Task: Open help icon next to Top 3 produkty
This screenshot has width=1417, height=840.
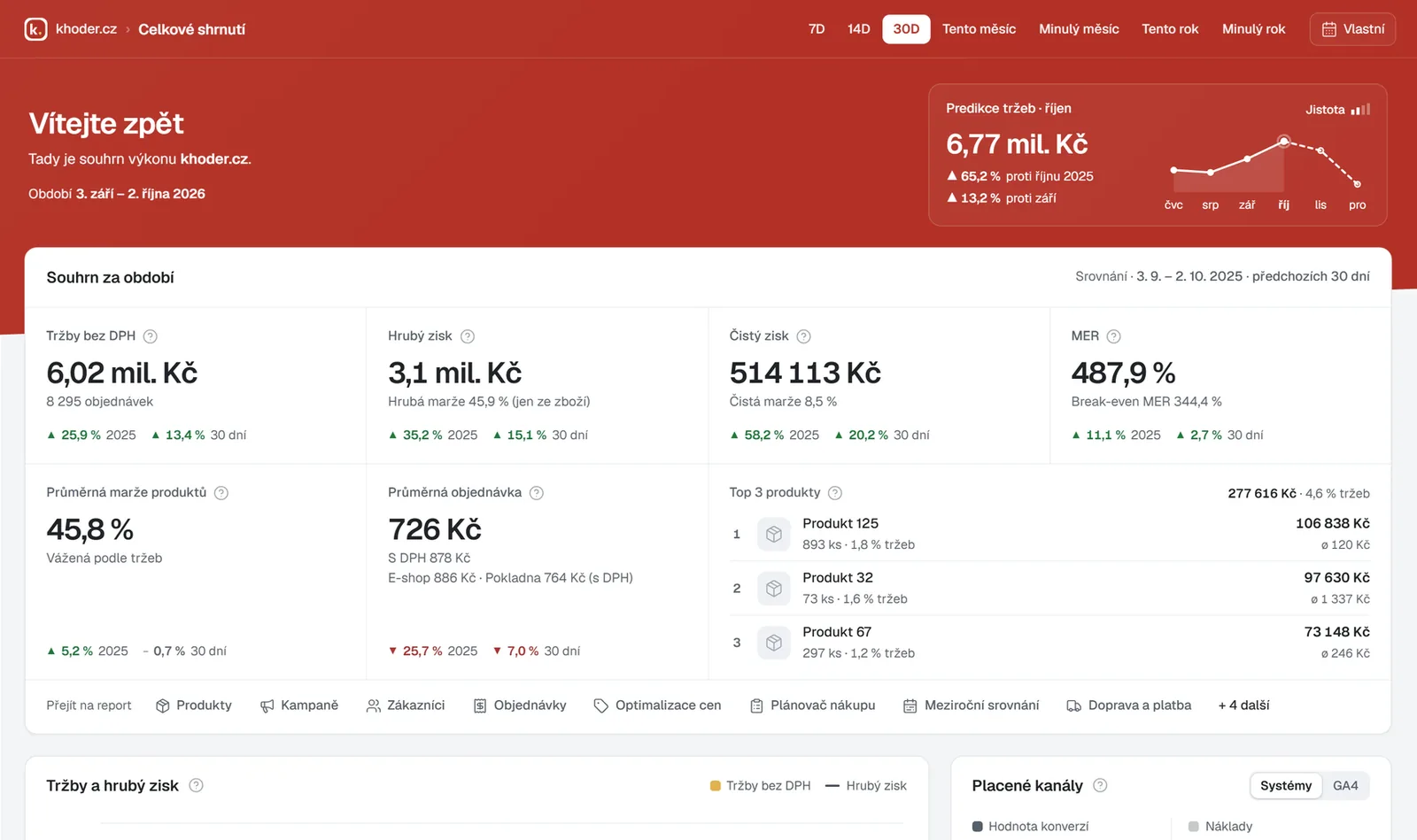Action: point(835,493)
